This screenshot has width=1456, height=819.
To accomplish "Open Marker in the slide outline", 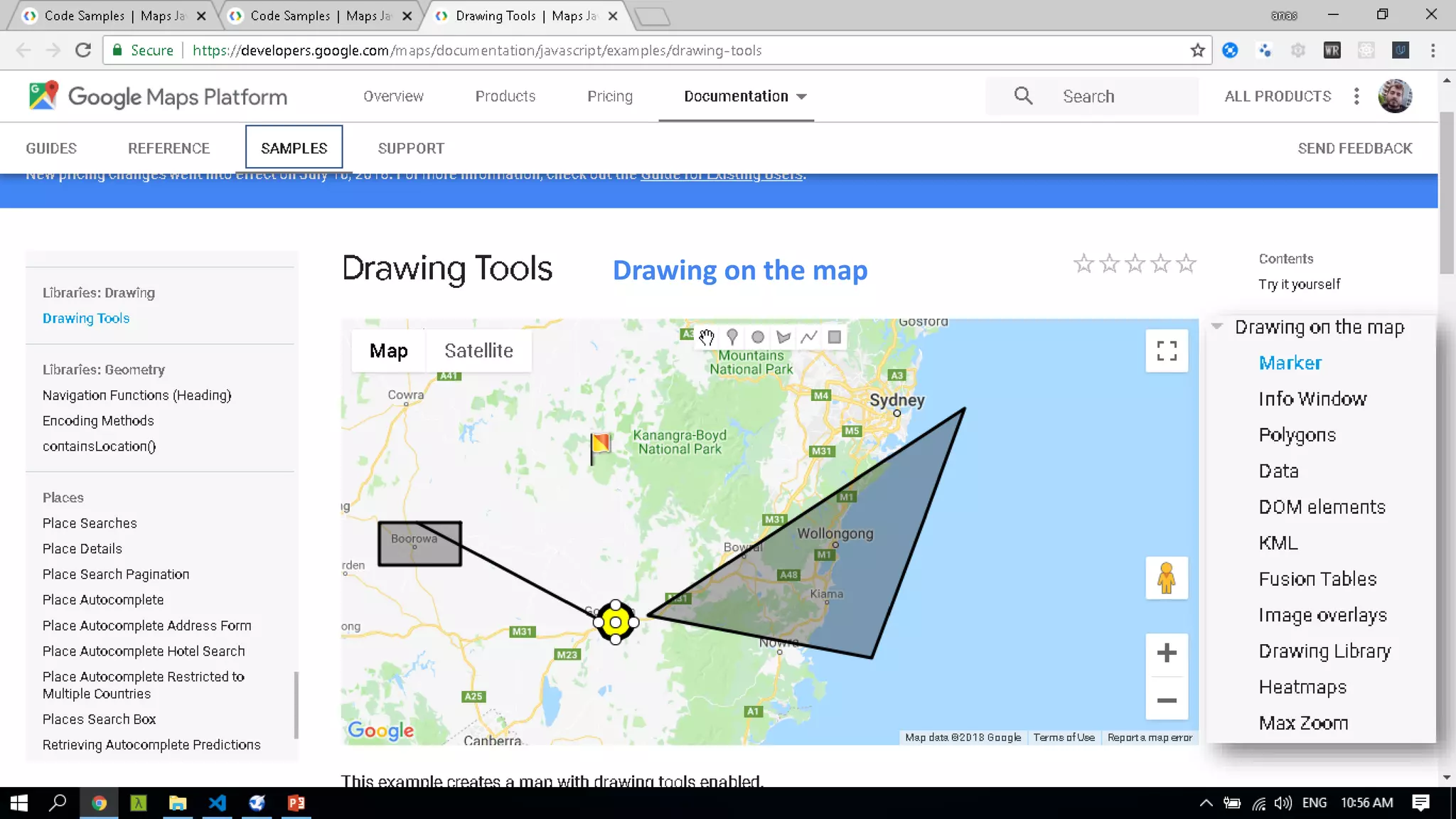I will 1290,363.
